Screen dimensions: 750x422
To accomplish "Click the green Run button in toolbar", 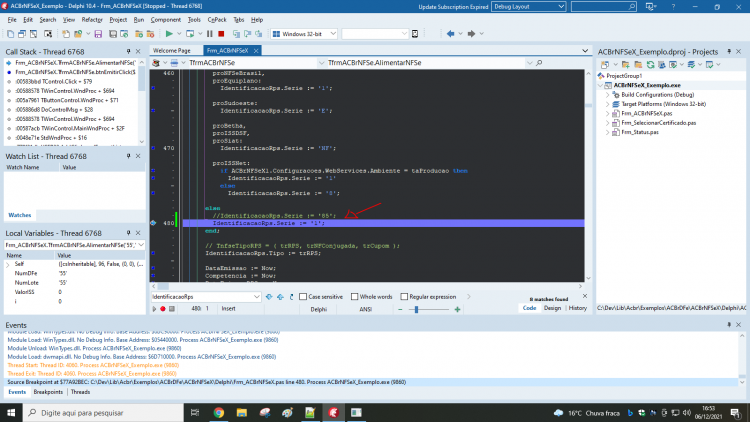I will click(169, 34).
